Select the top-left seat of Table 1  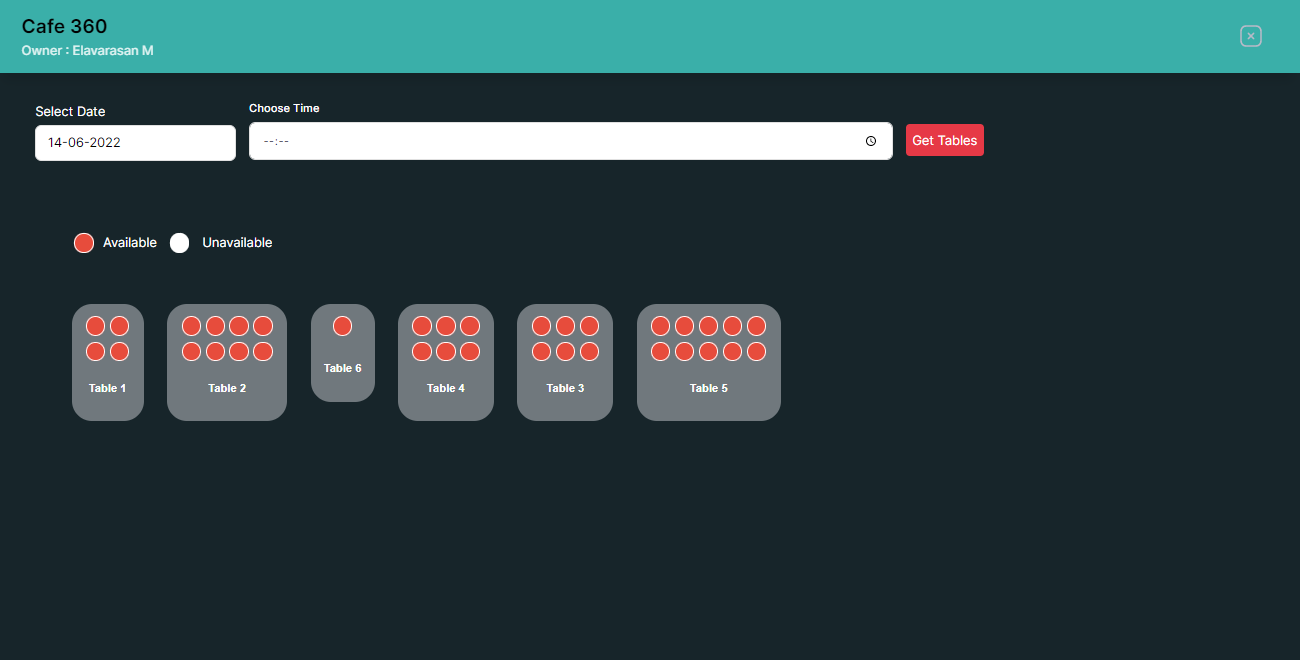click(96, 326)
